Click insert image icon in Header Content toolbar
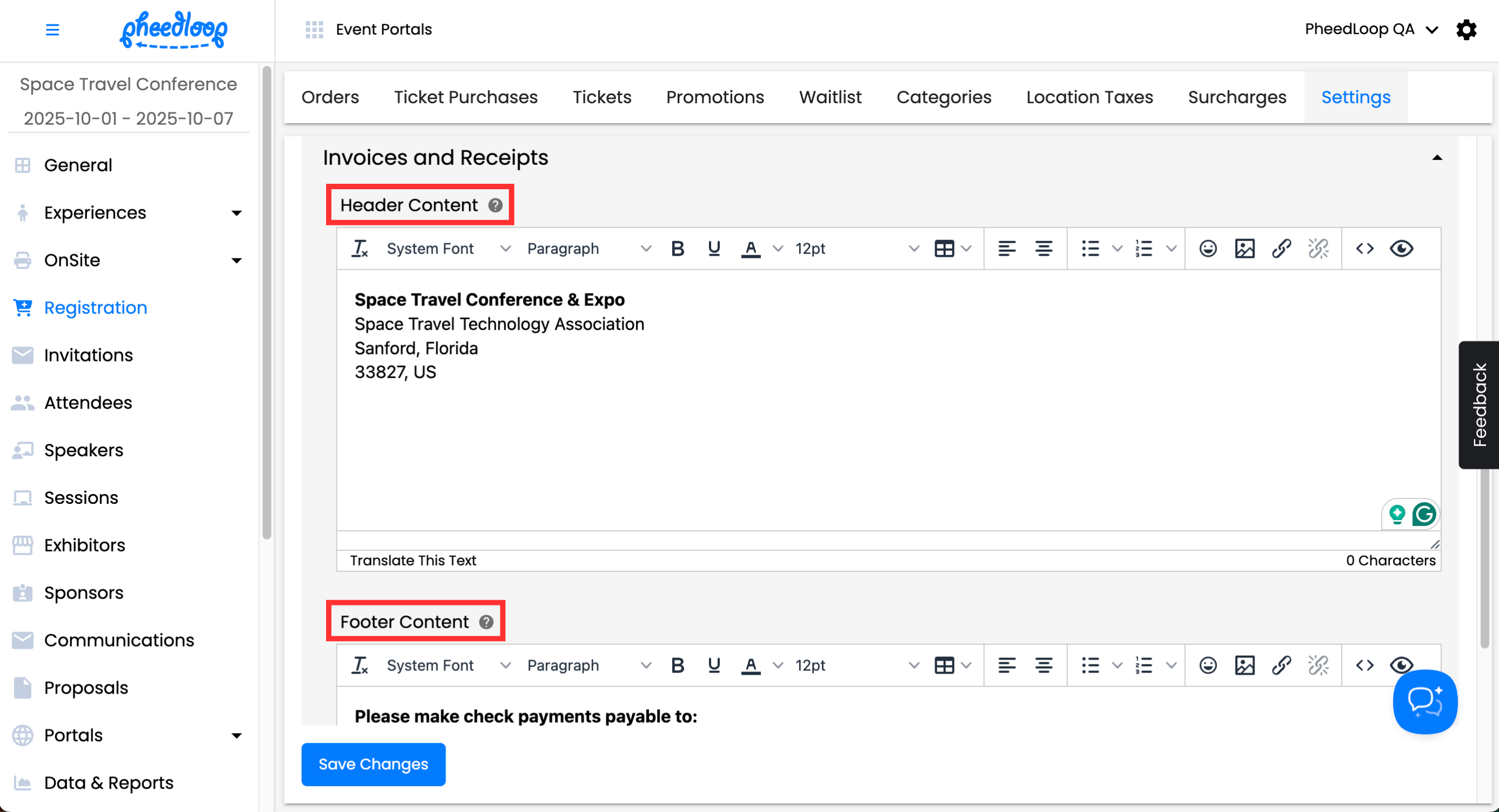 point(1244,249)
